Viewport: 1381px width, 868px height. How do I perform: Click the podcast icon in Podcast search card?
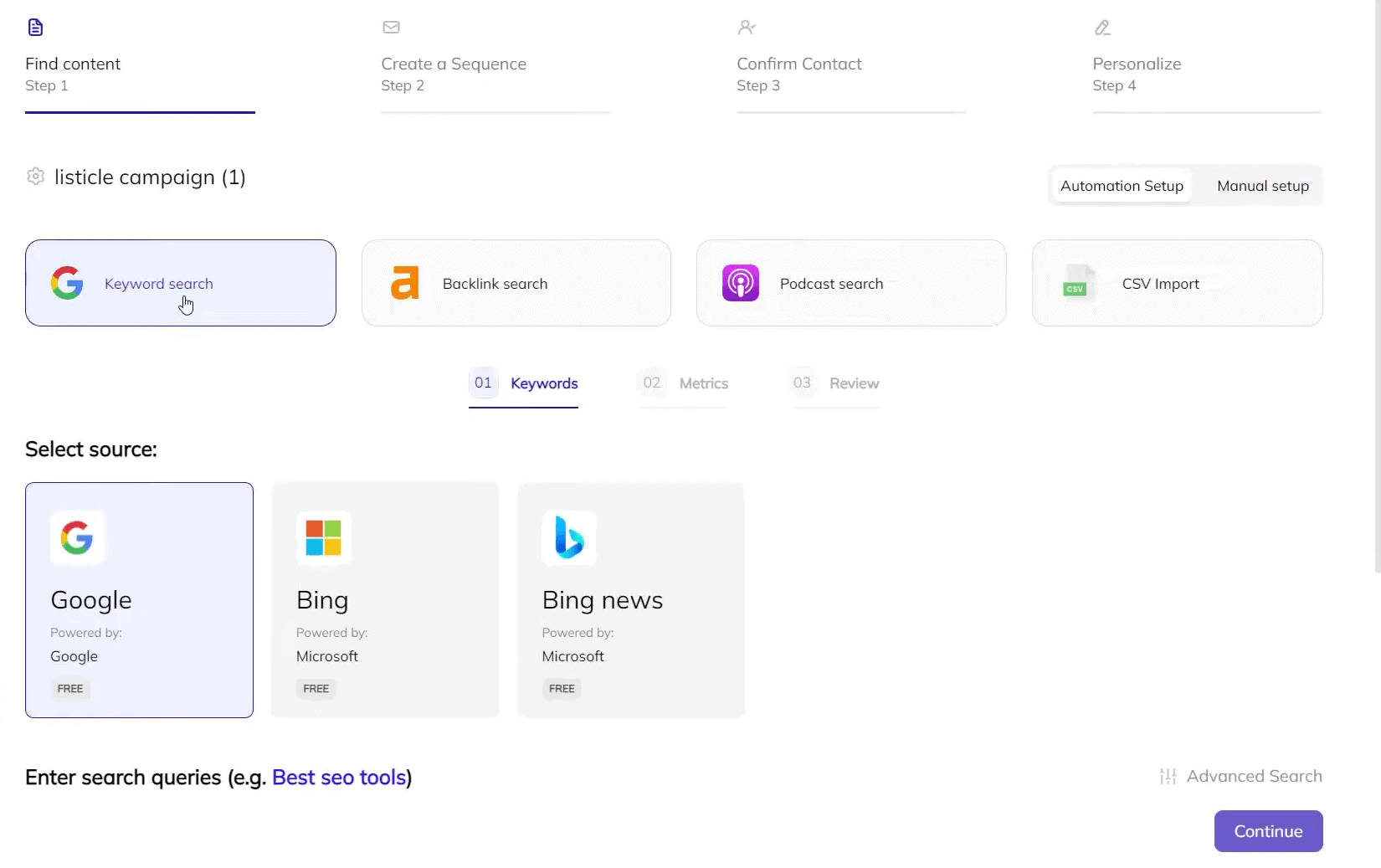741,283
